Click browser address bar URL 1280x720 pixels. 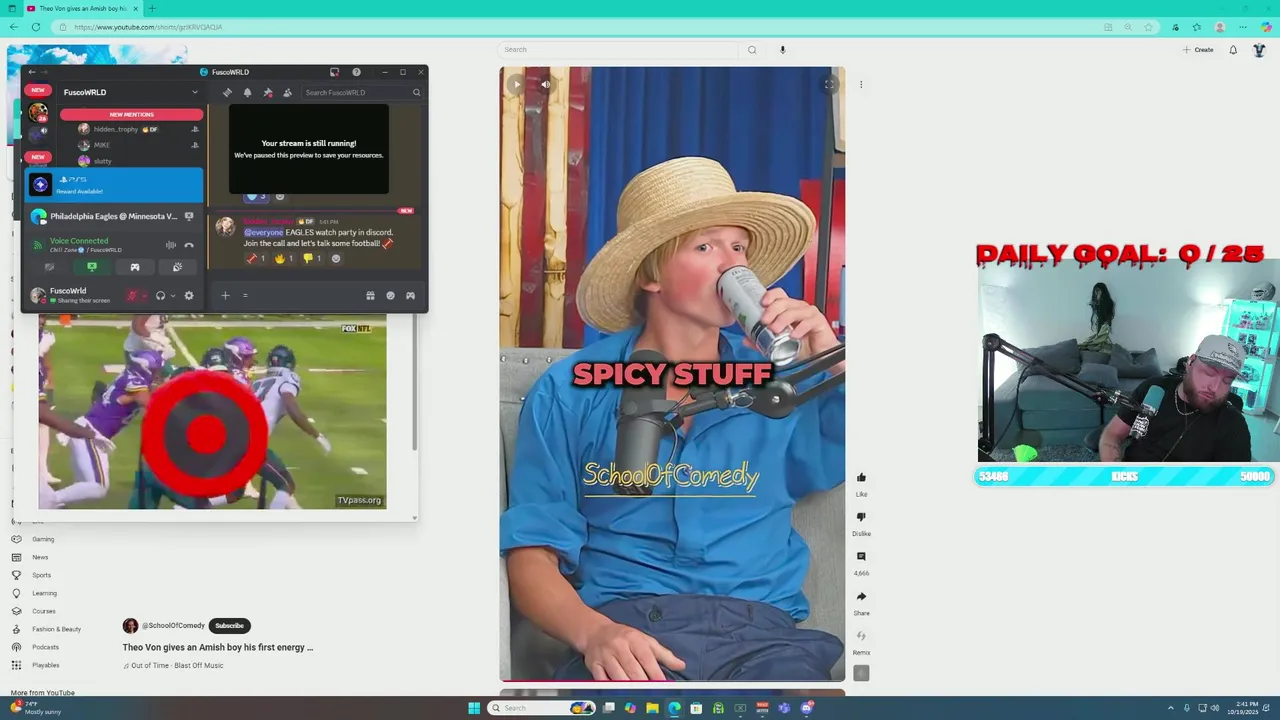[148, 27]
